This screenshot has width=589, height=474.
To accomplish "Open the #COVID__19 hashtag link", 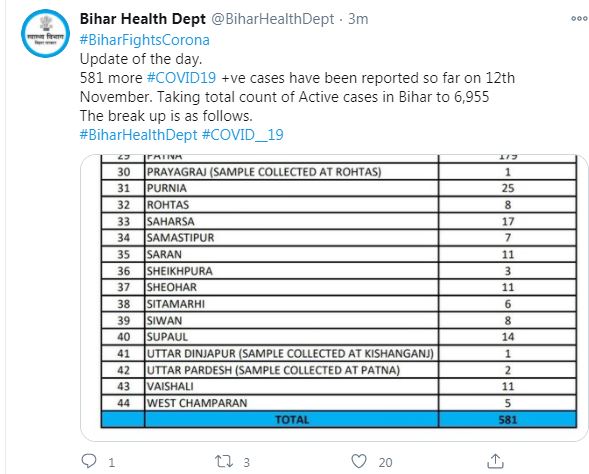I will coord(243,134).
